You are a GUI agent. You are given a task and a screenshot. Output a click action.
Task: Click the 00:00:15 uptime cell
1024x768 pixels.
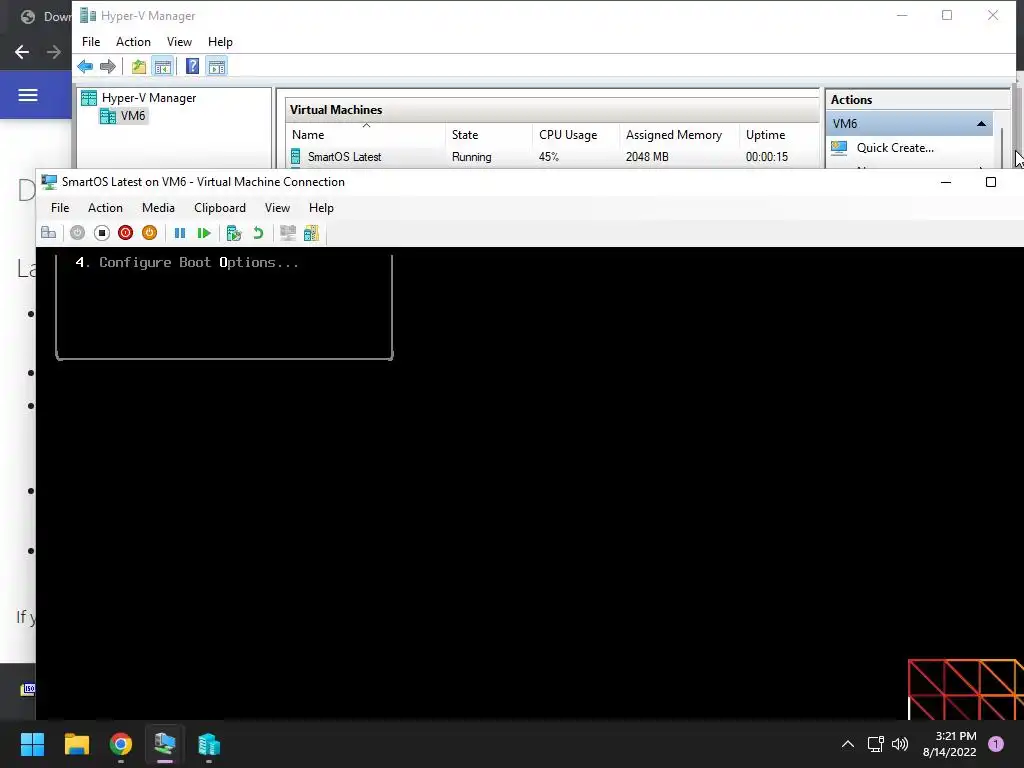point(767,157)
